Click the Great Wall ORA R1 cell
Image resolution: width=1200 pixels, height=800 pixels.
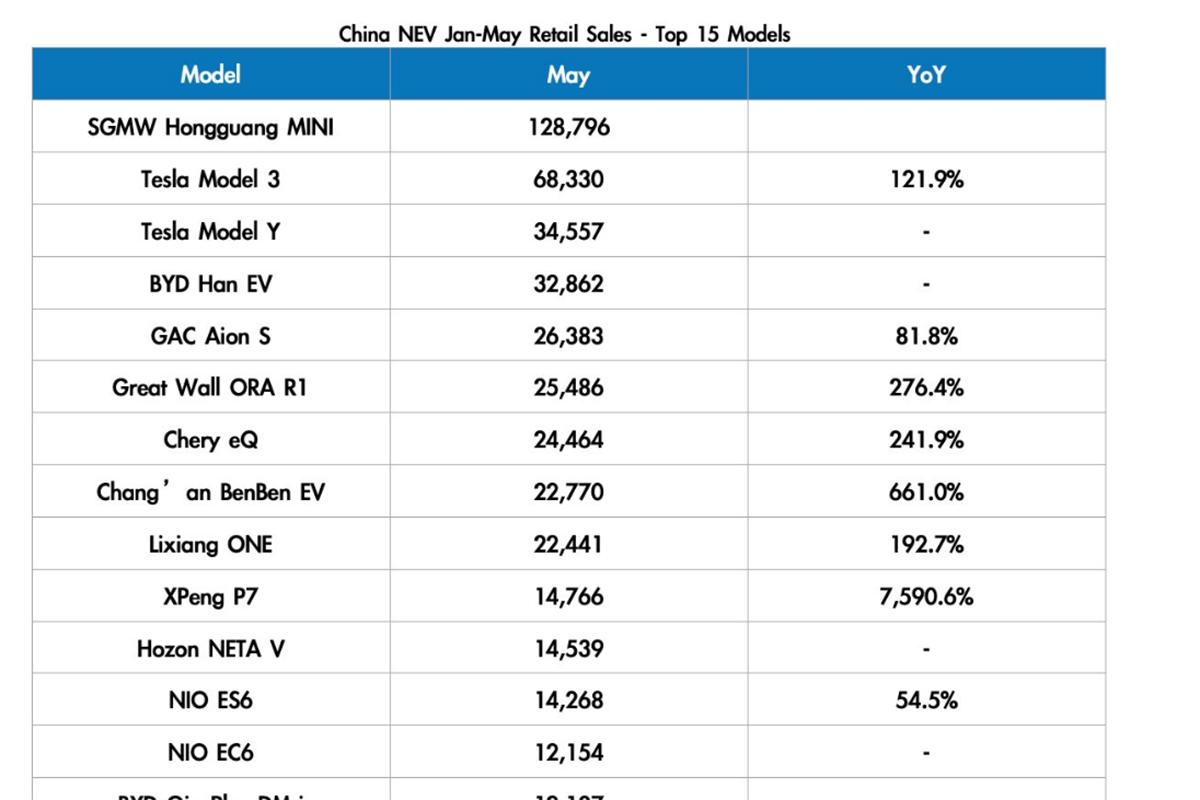point(211,388)
